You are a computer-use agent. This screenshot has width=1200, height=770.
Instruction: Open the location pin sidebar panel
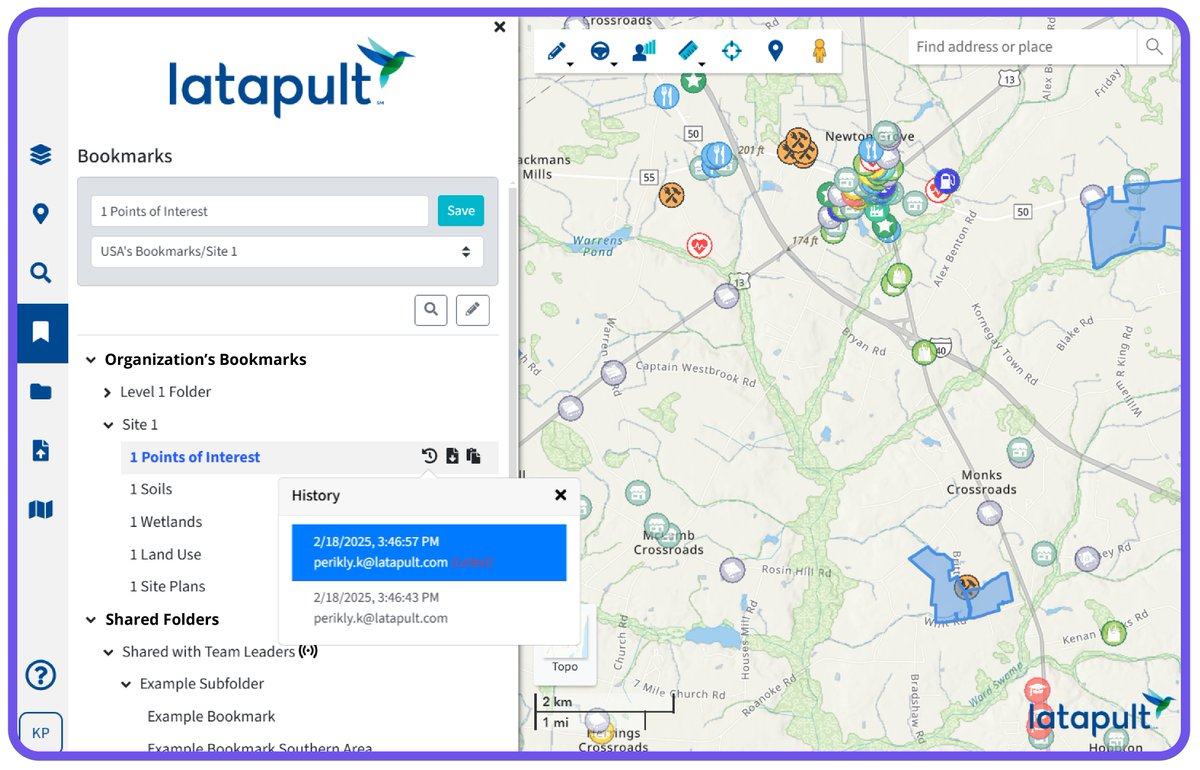tap(41, 214)
